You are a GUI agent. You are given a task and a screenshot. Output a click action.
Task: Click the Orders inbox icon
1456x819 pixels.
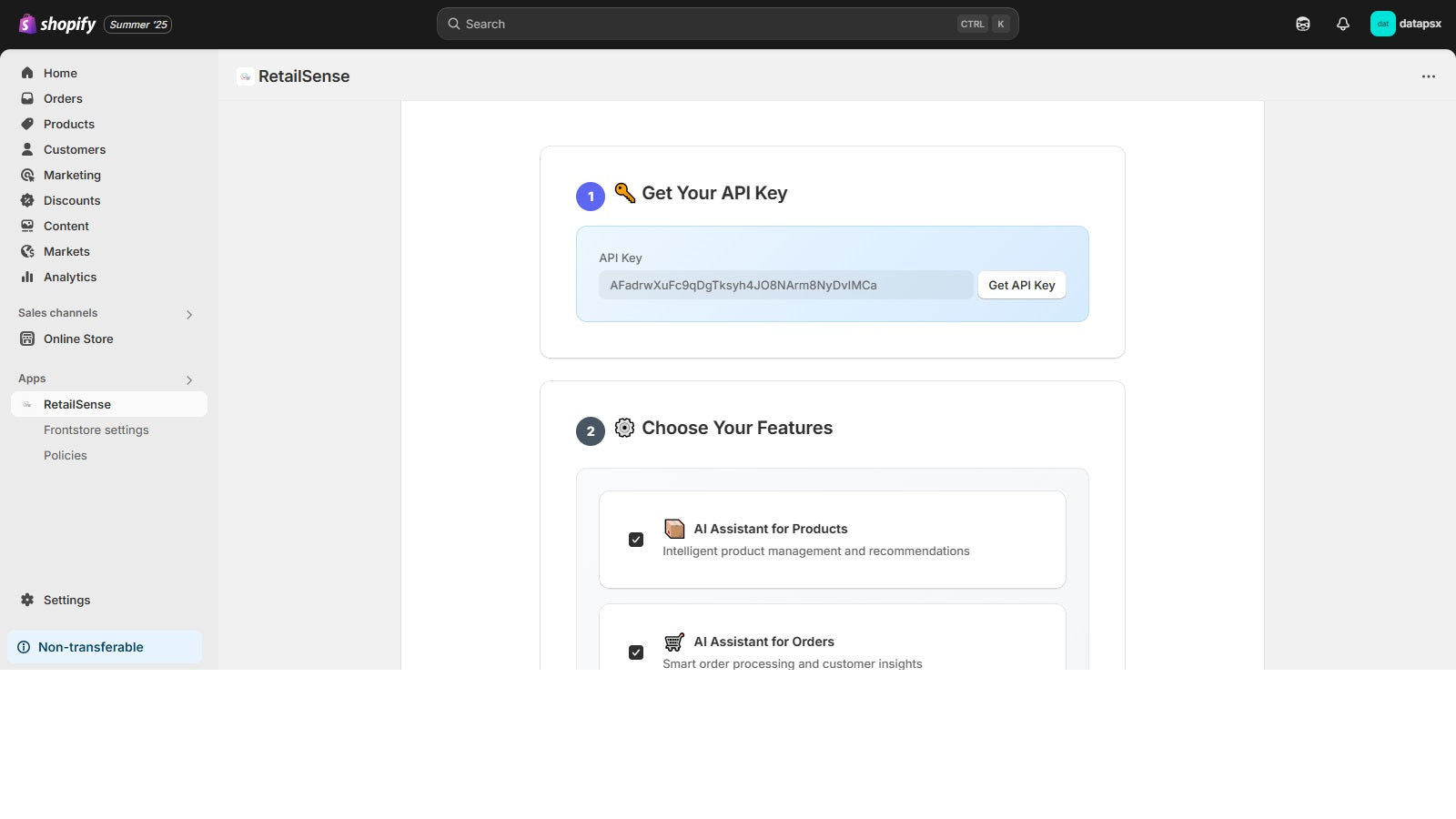click(27, 98)
